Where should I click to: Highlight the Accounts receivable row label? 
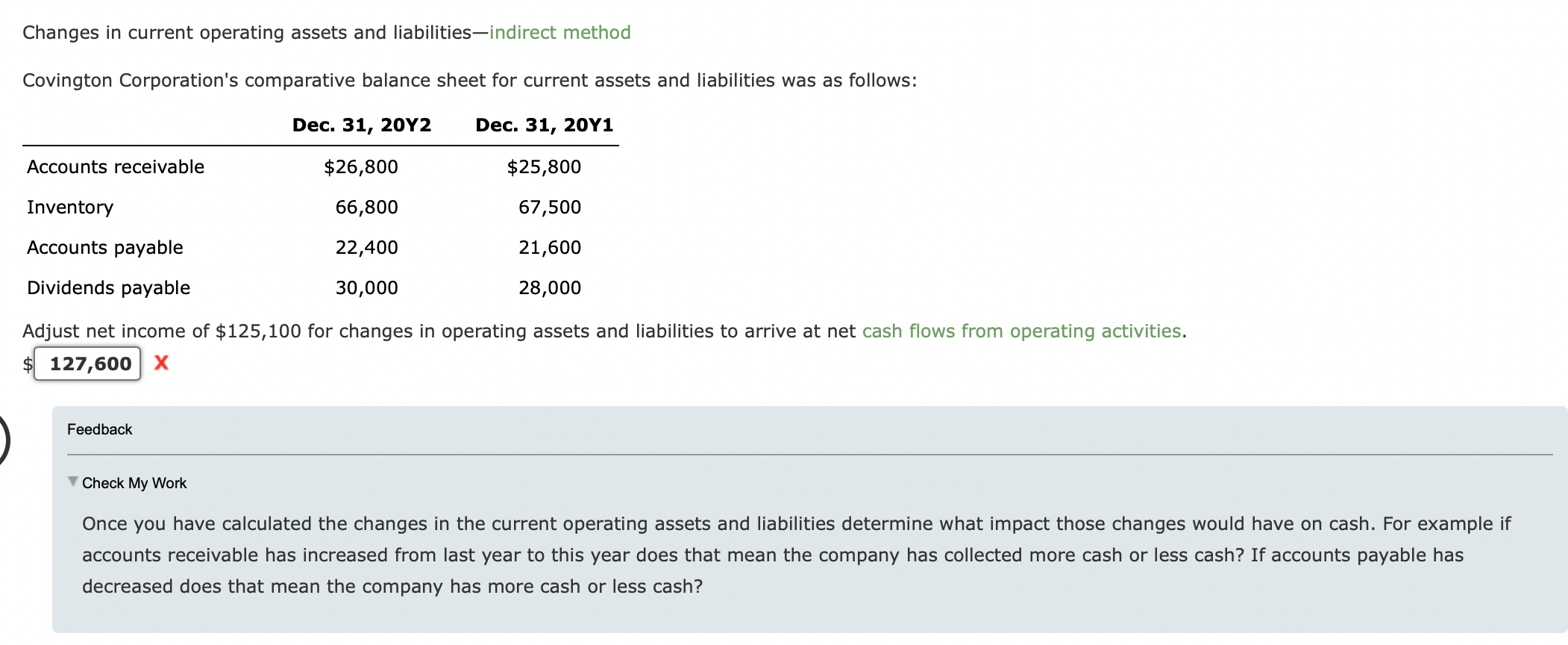[114, 166]
